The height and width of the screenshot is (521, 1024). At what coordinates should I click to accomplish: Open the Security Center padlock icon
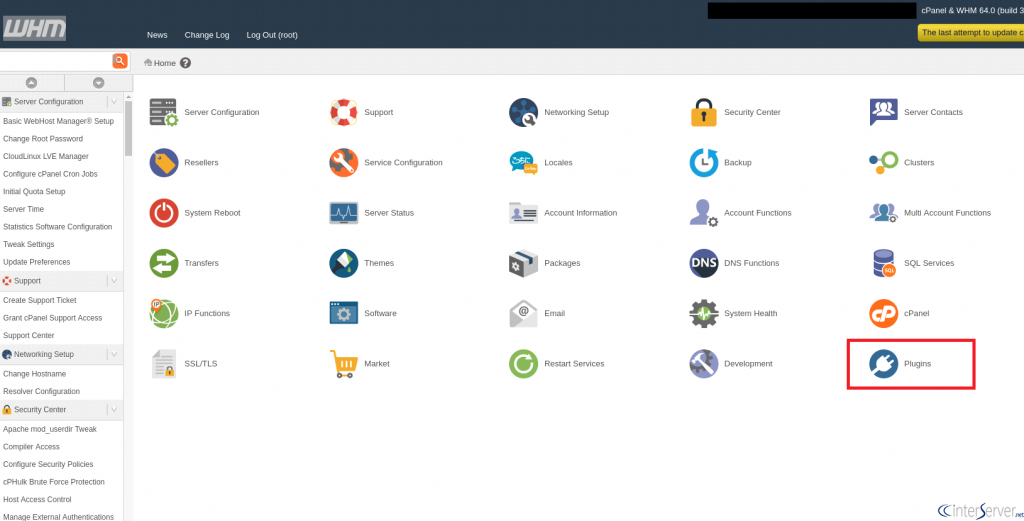point(703,112)
